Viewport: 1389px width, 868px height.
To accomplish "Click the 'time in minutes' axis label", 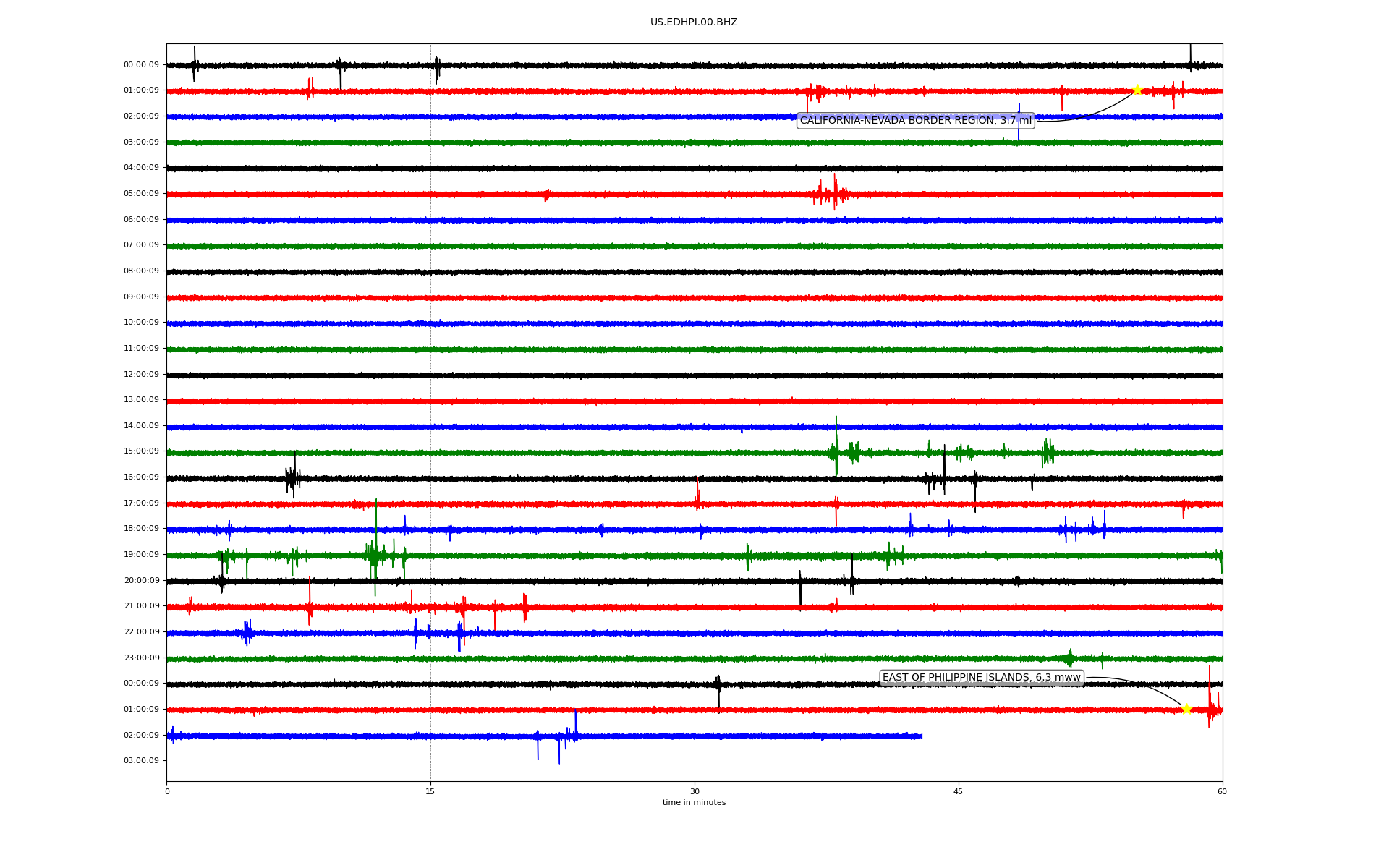I will click(694, 803).
